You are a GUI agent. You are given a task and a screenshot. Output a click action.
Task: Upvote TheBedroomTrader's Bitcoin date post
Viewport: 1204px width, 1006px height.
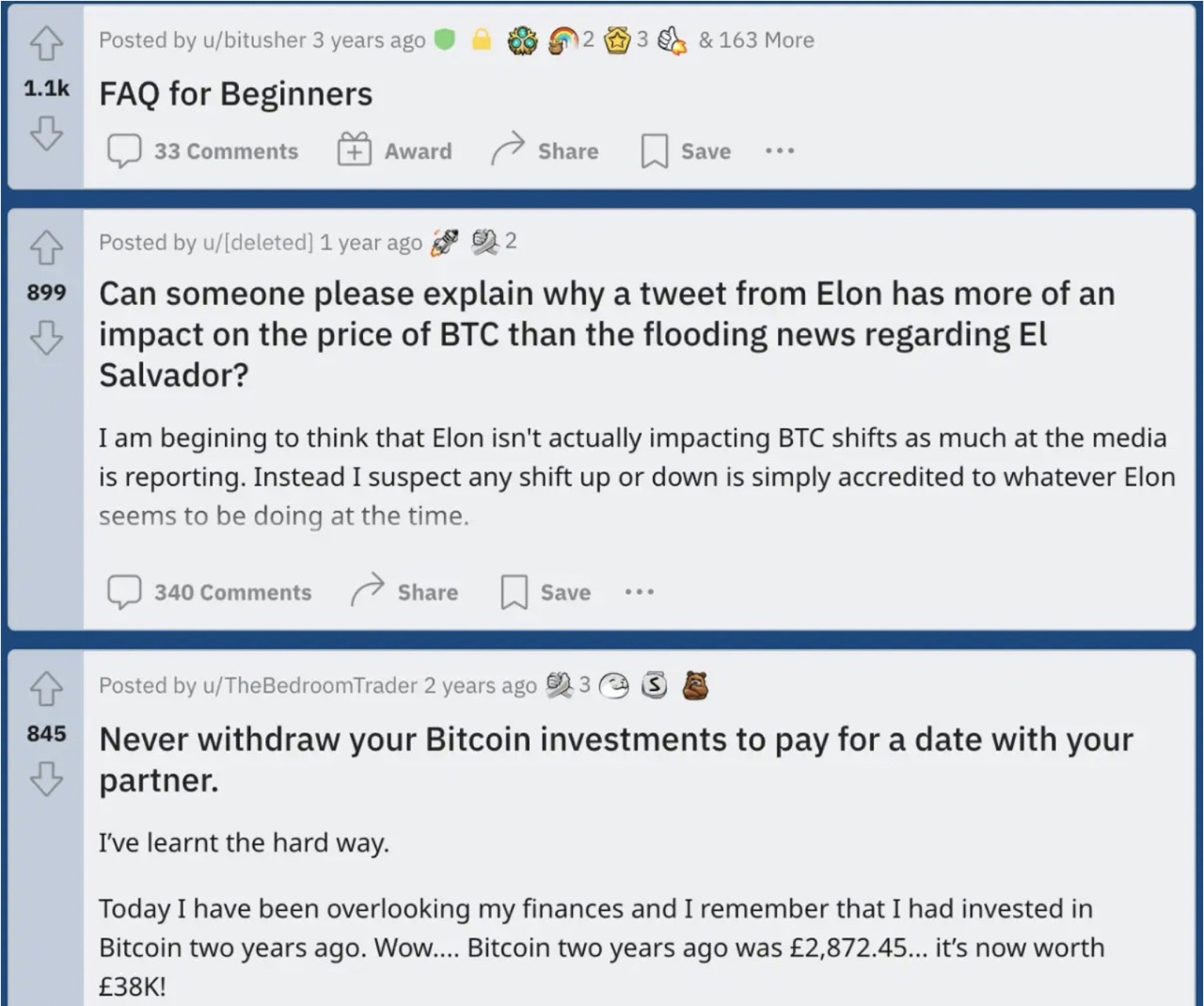click(46, 690)
